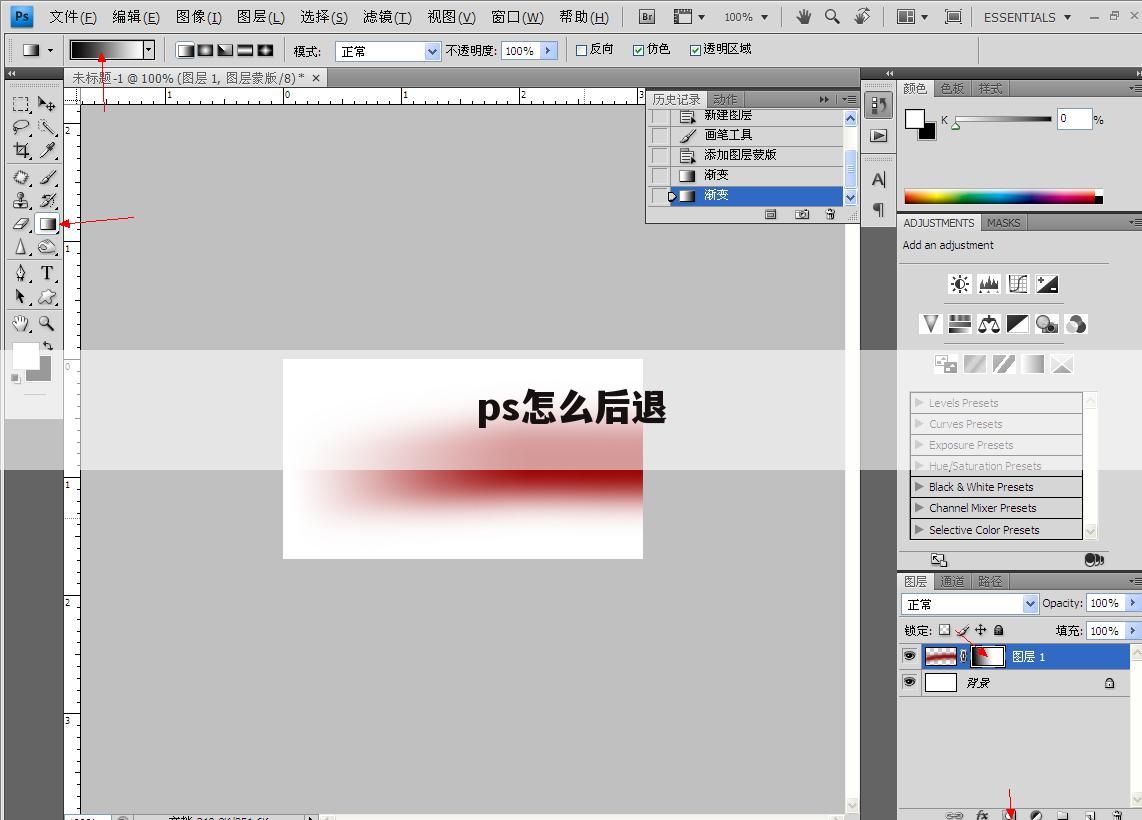This screenshot has width=1142, height=820.
Task: Select the Pen tool
Action: coord(21,273)
